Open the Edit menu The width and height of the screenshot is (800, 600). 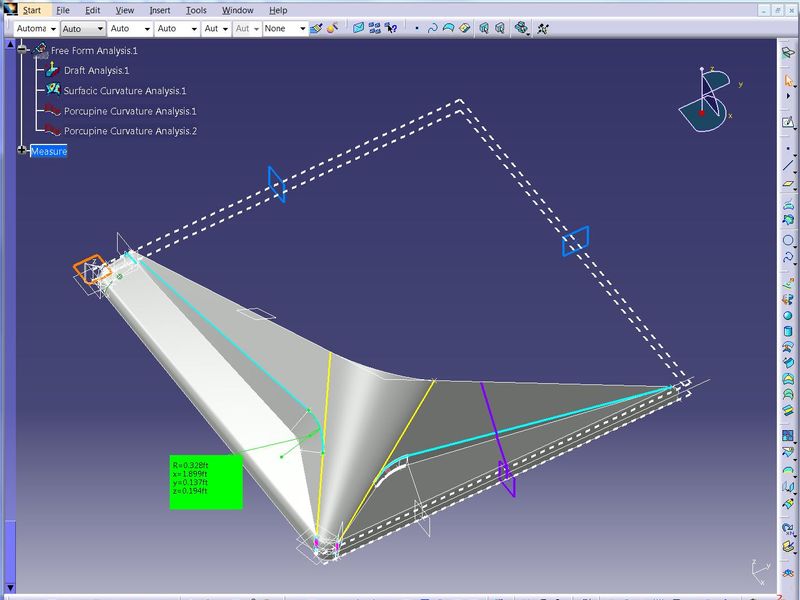click(x=92, y=10)
